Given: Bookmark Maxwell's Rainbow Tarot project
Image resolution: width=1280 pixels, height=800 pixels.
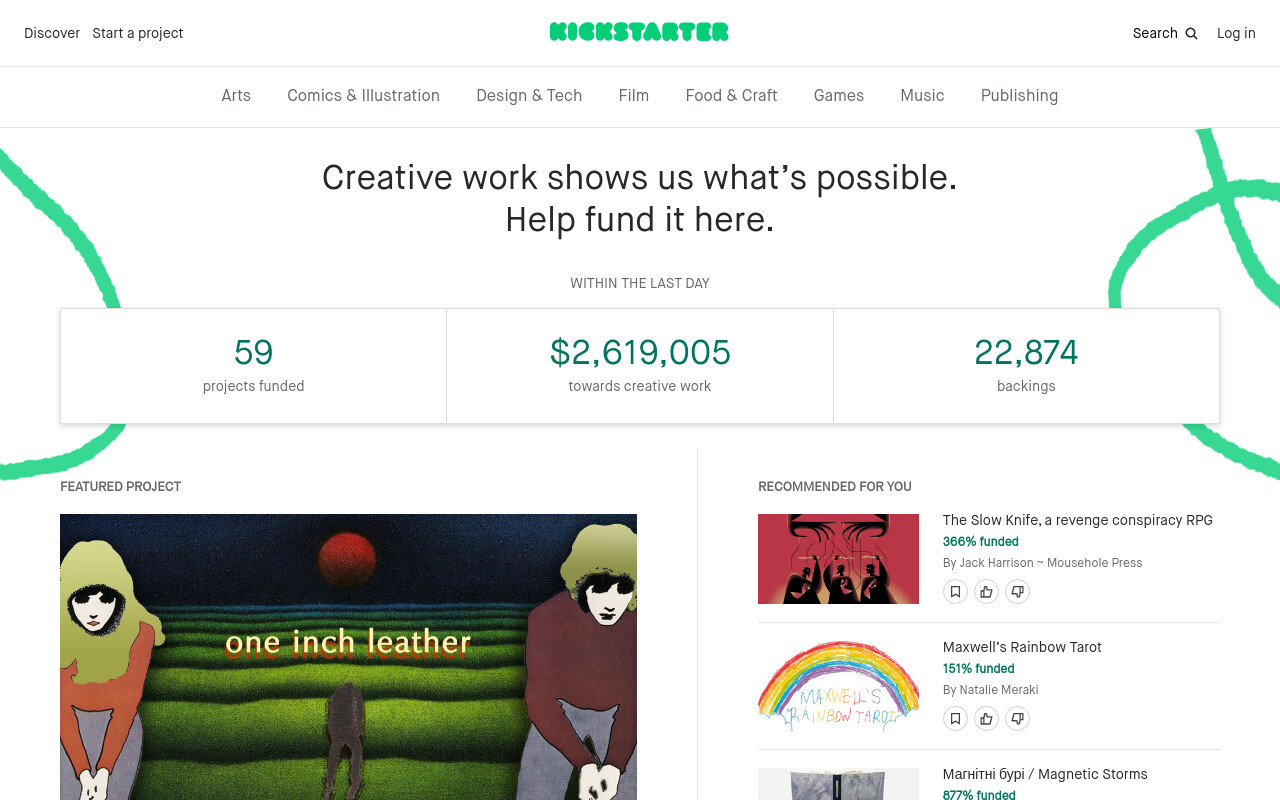Looking at the screenshot, I should click(x=955, y=719).
